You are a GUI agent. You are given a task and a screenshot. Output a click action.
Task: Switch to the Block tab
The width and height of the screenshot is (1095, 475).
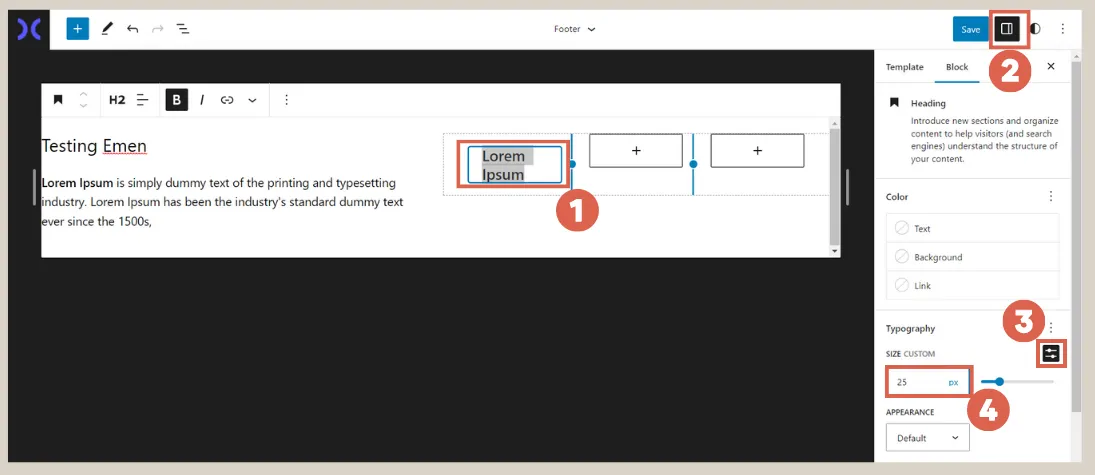(957, 67)
